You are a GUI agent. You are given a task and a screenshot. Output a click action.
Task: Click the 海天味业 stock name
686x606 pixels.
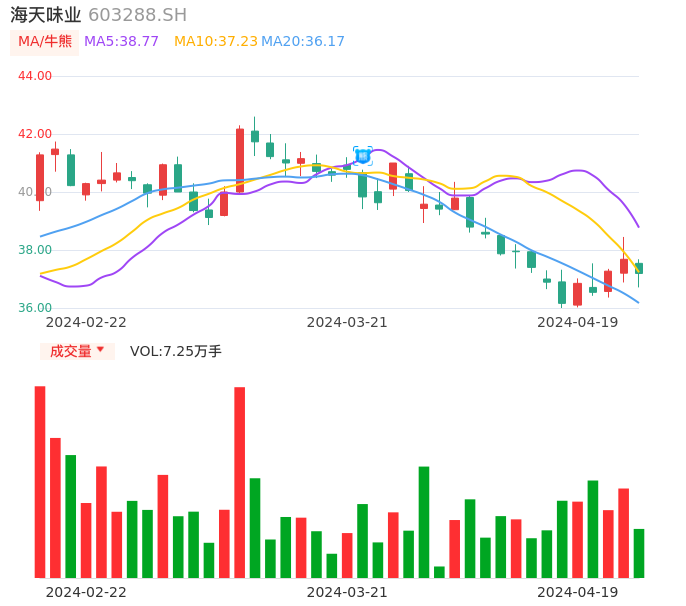46,15
